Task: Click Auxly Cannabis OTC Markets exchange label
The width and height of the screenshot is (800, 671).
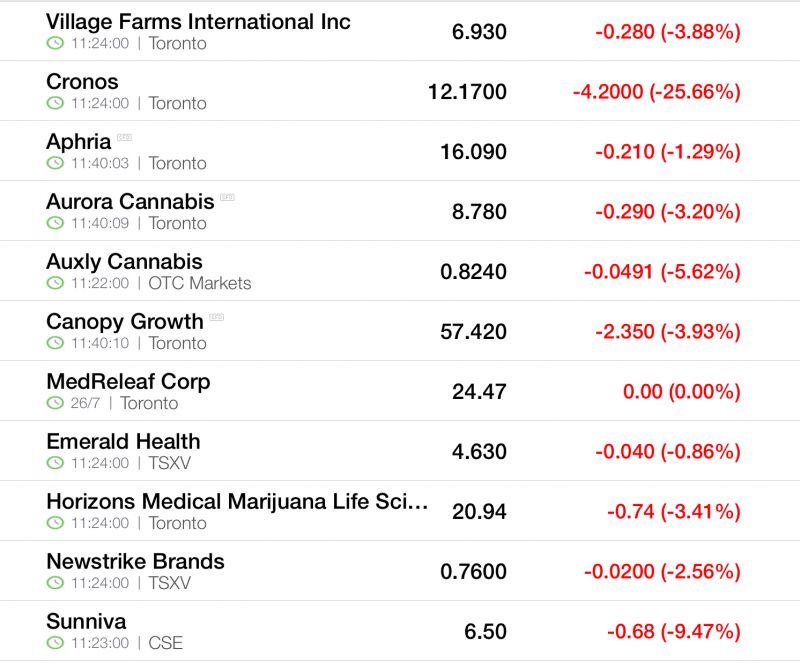Action: click(200, 283)
